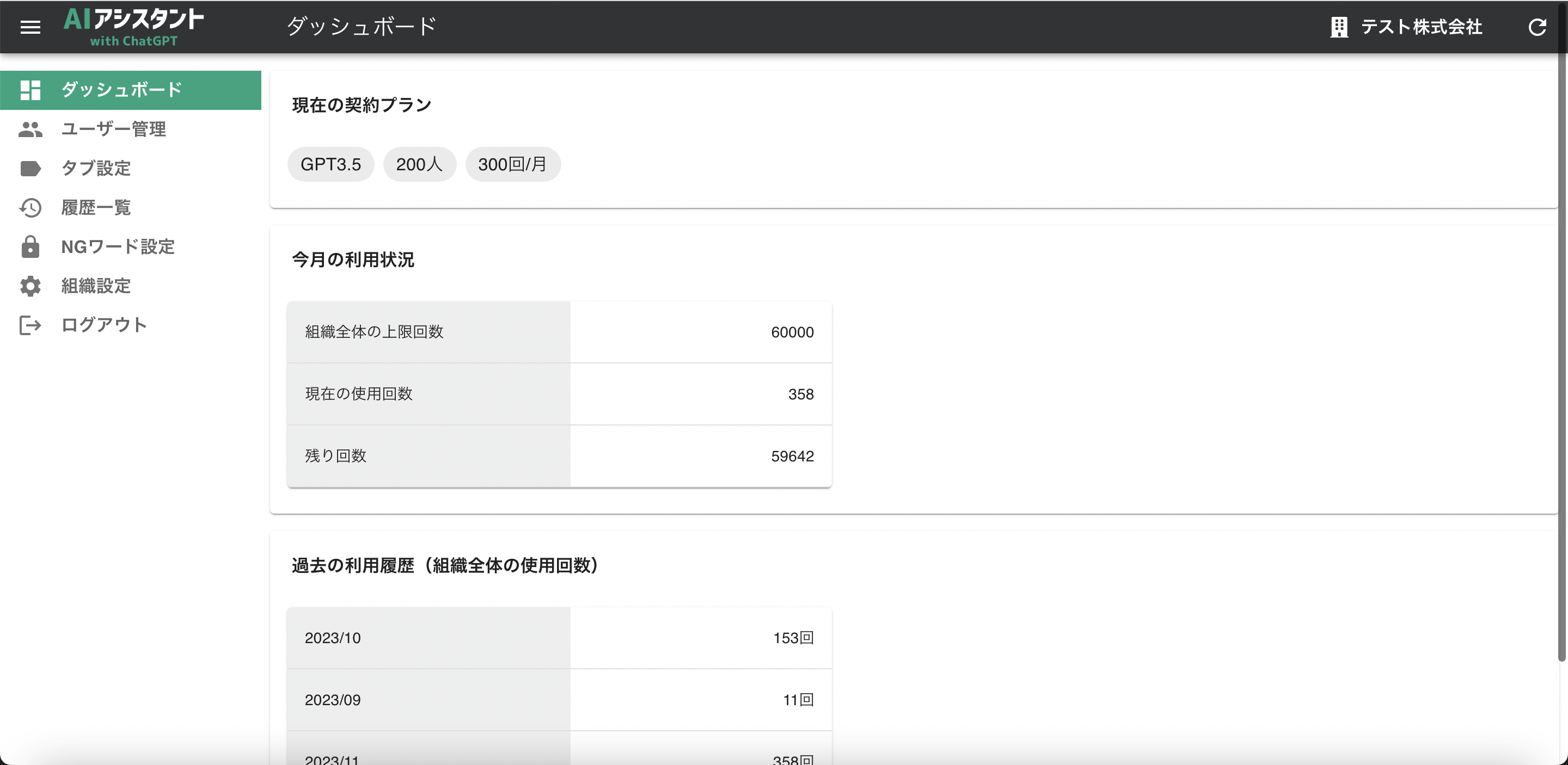Open the ユーザー管理 menu item
The image size is (1568, 765).
(114, 129)
